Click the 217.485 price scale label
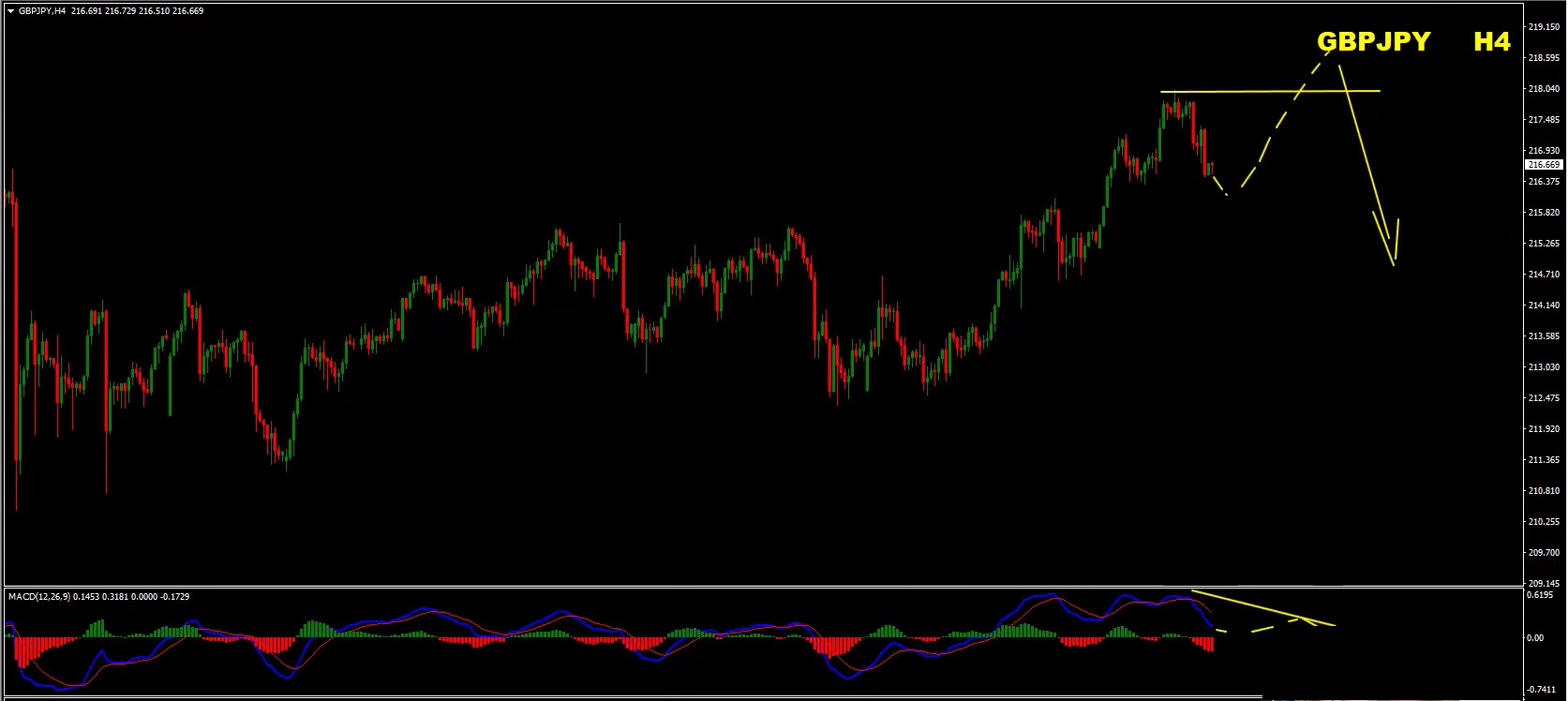This screenshot has width=1568, height=701. click(1544, 120)
